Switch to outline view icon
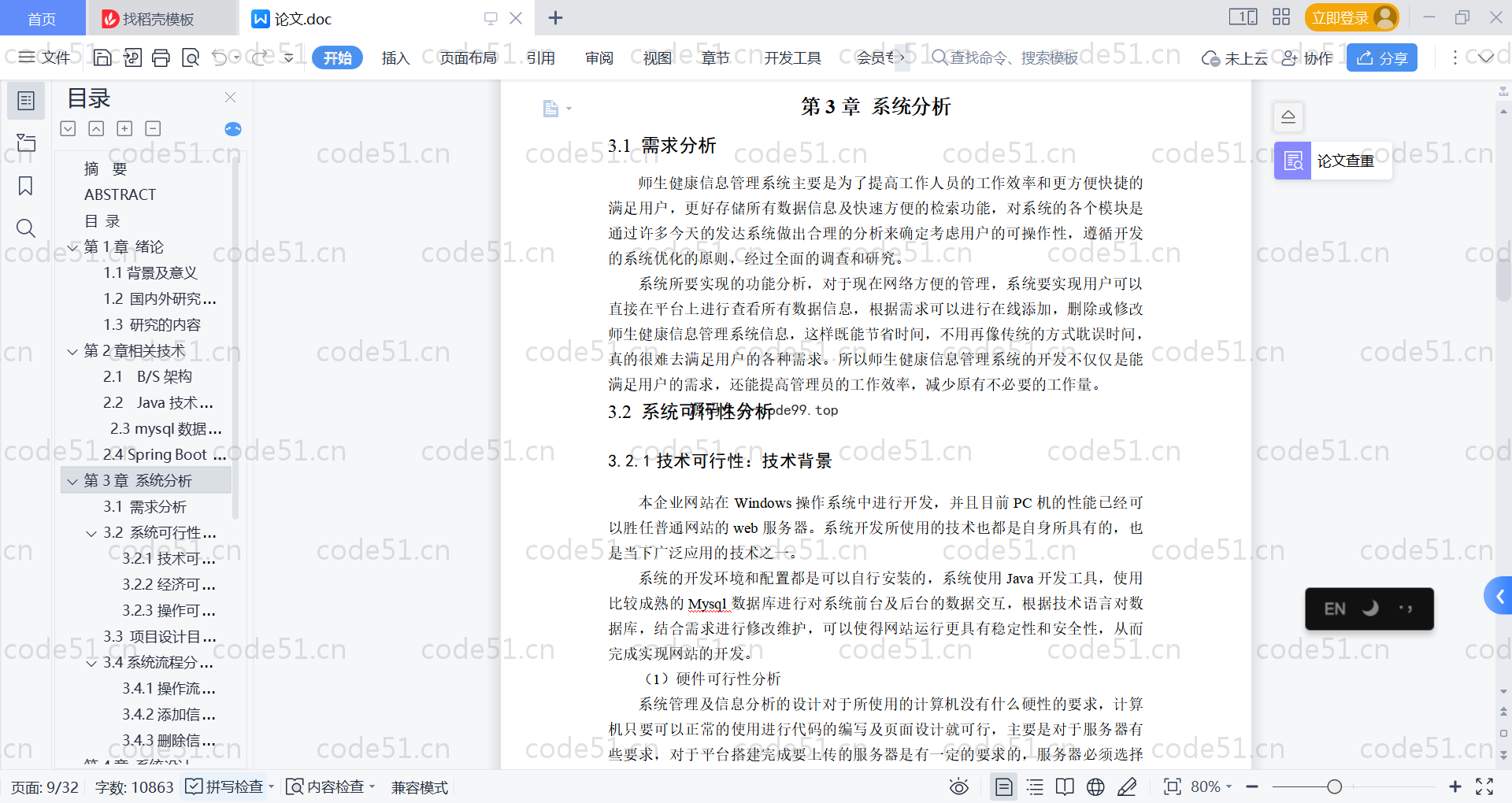 pos(1035,786)
